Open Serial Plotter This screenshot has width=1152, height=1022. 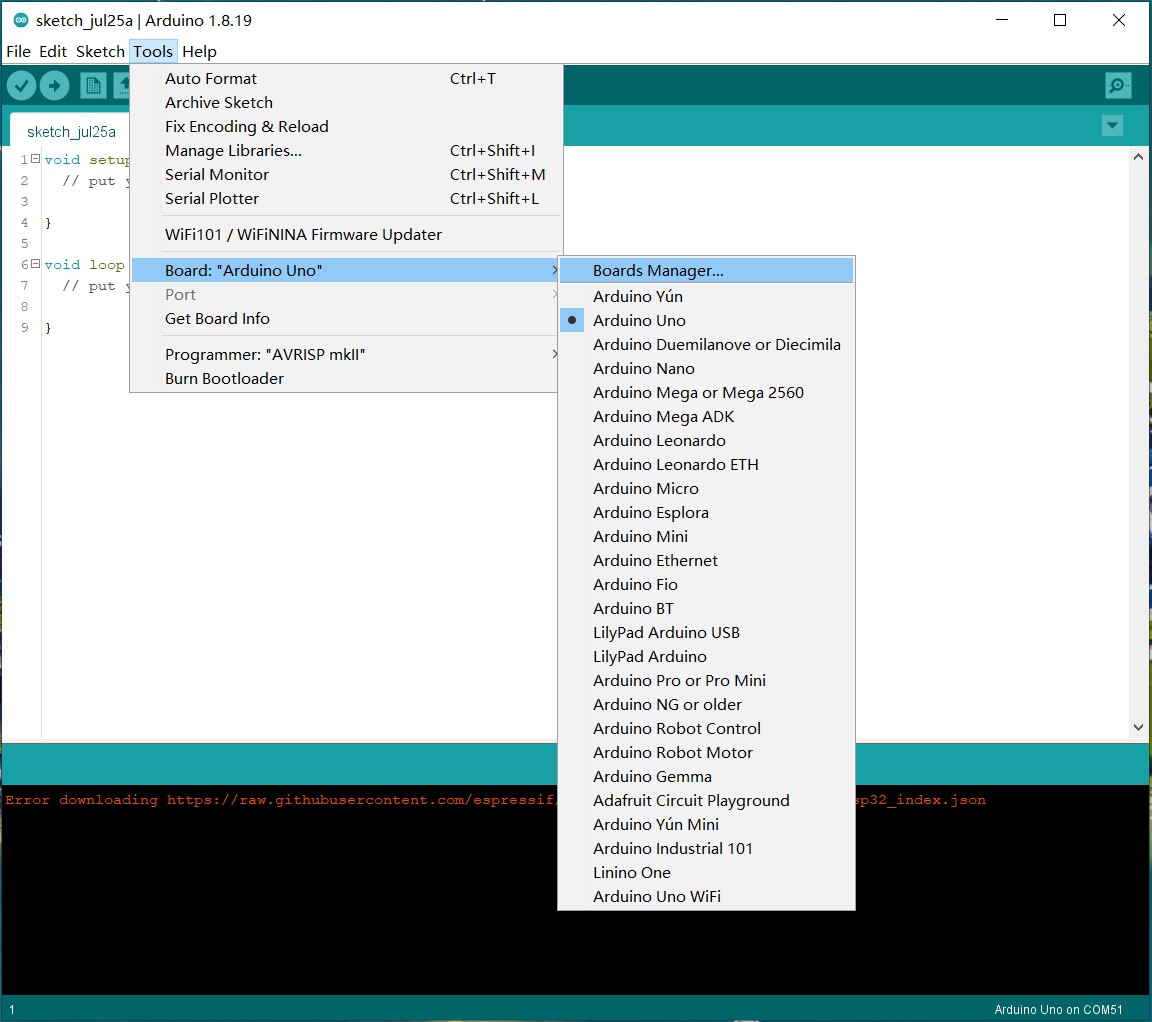click(347, 198)
